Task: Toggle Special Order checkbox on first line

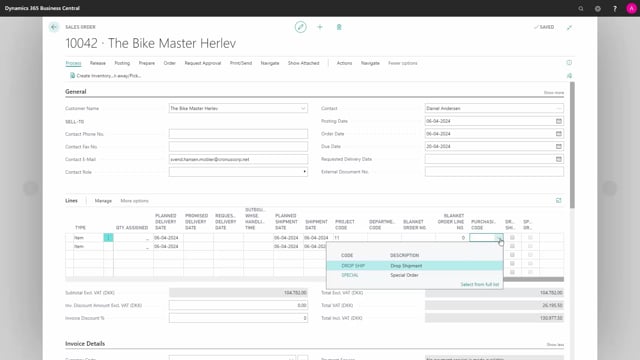Action: [530, 238]
